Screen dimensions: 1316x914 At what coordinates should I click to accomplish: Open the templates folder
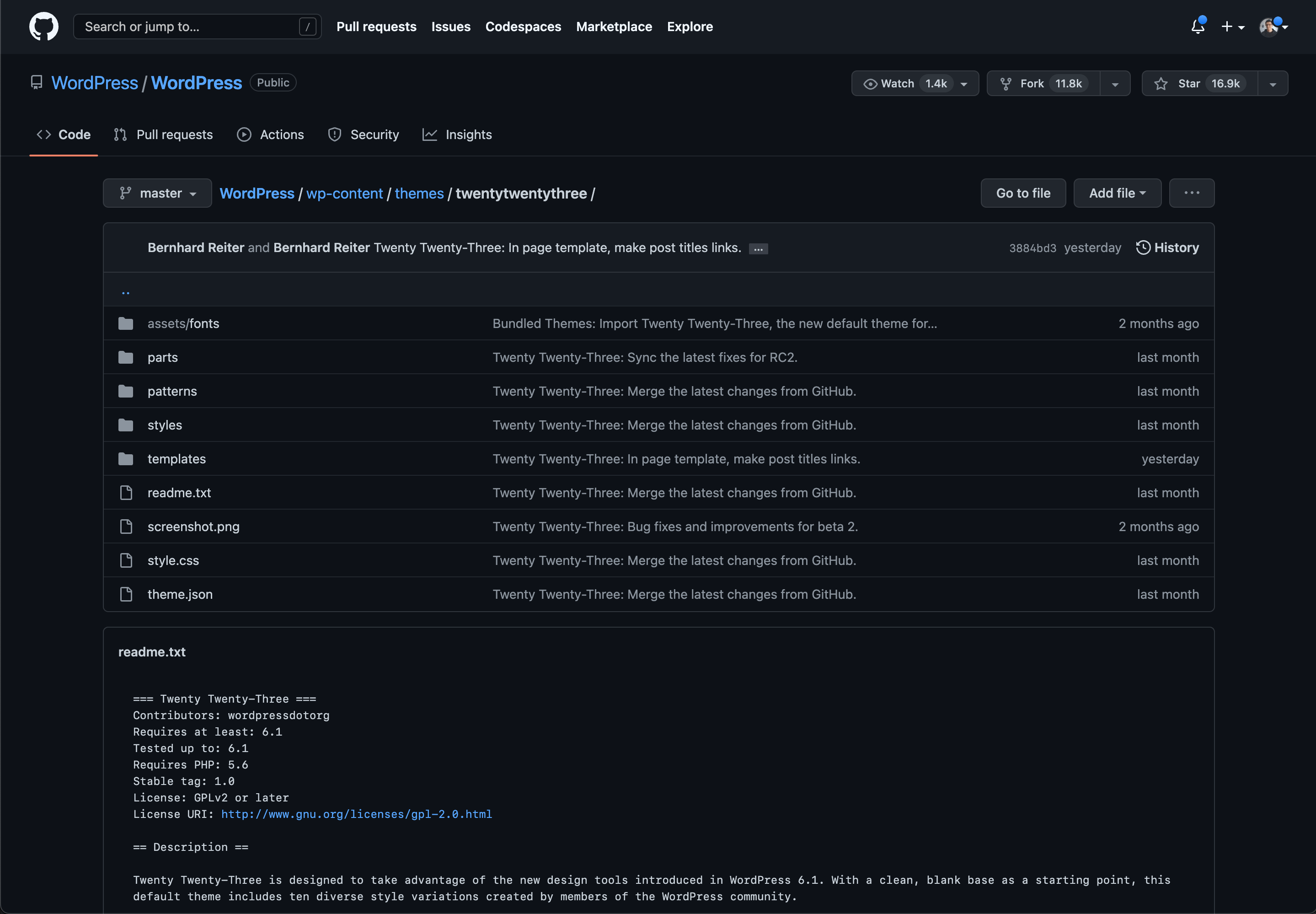(x=177, y=459)
